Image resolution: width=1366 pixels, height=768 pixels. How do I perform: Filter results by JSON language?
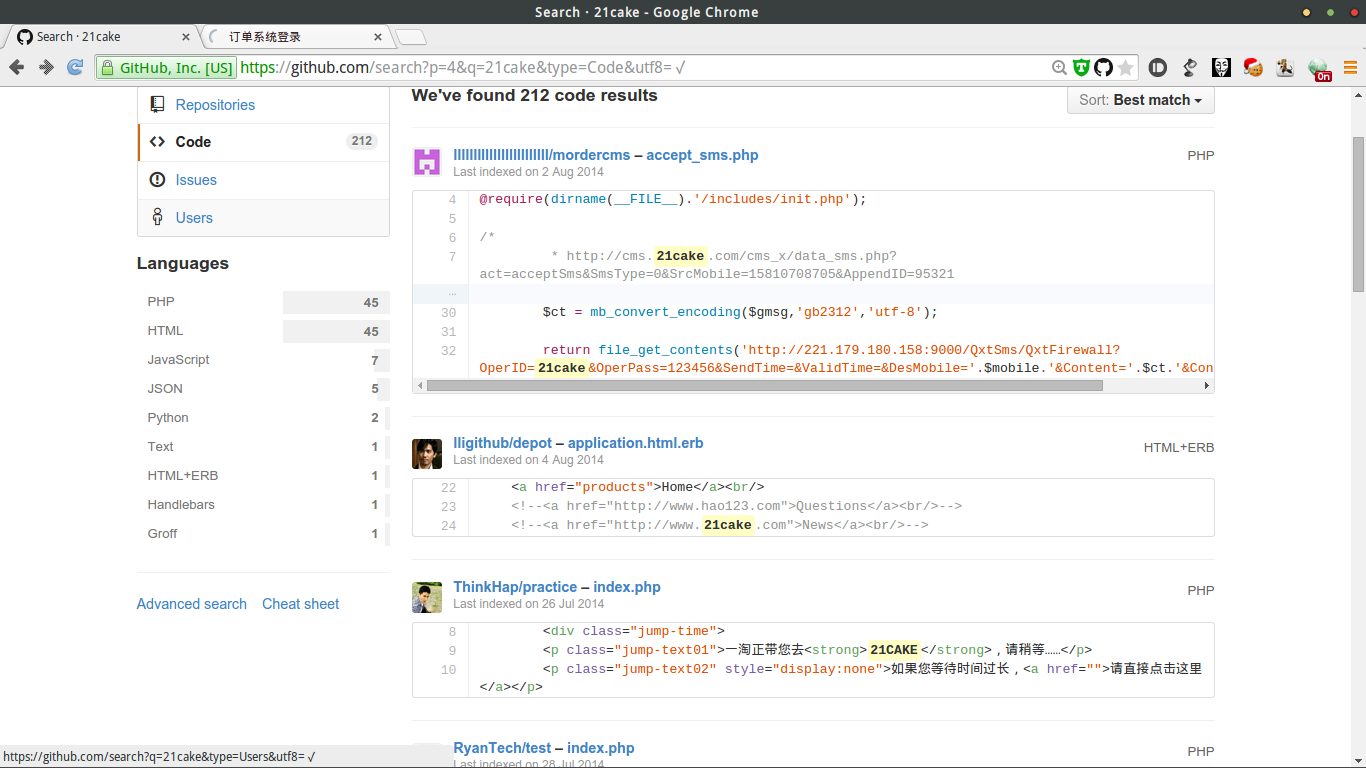263,389
